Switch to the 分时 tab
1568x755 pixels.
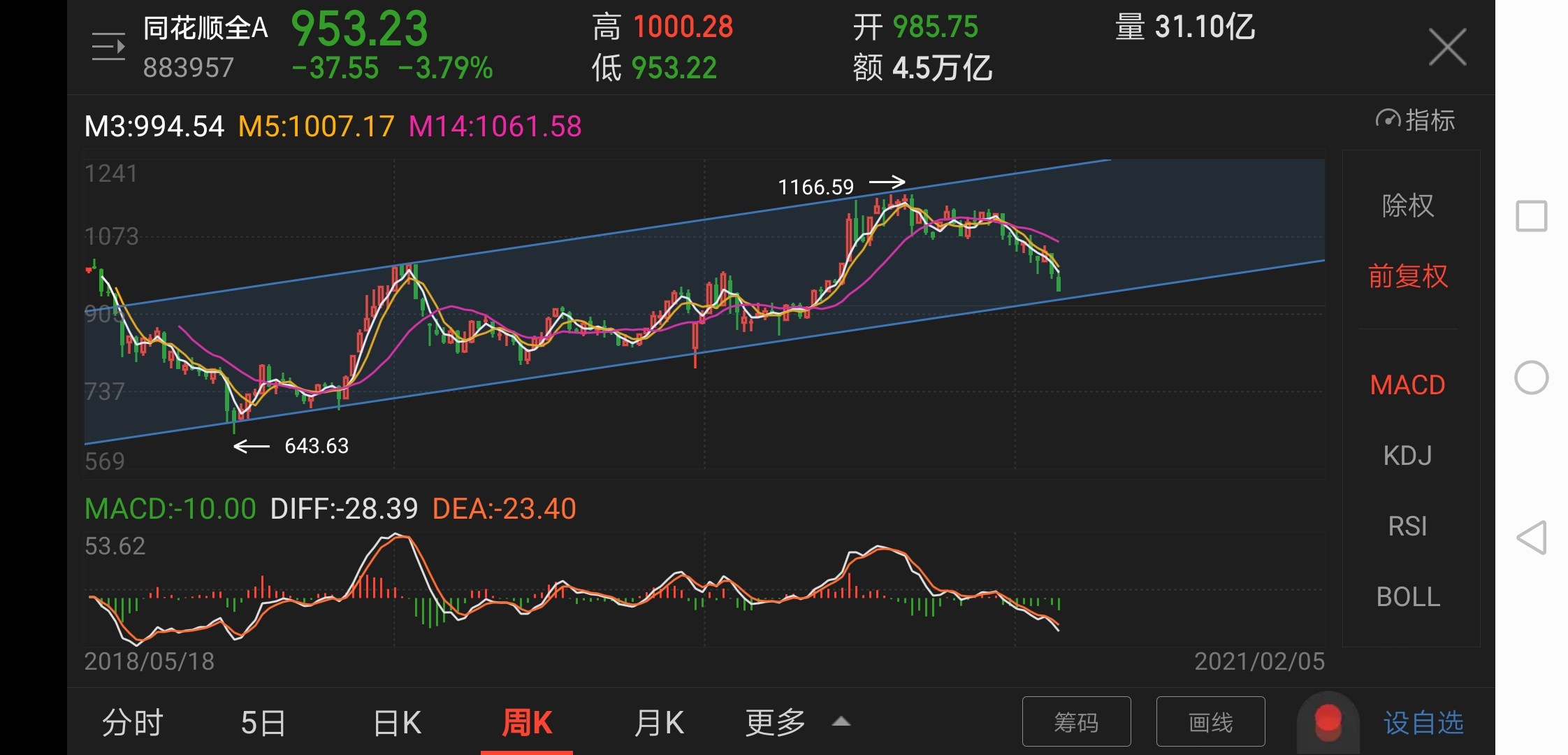[x=133, y=722]
